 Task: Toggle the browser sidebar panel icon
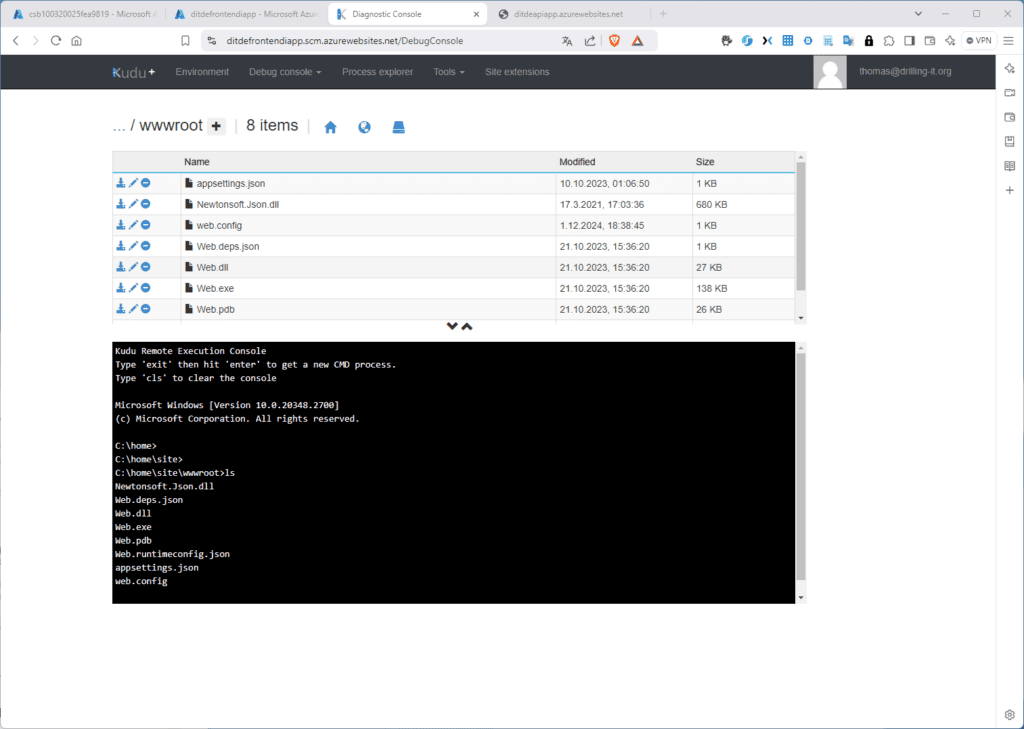click(x=909, y=40)
